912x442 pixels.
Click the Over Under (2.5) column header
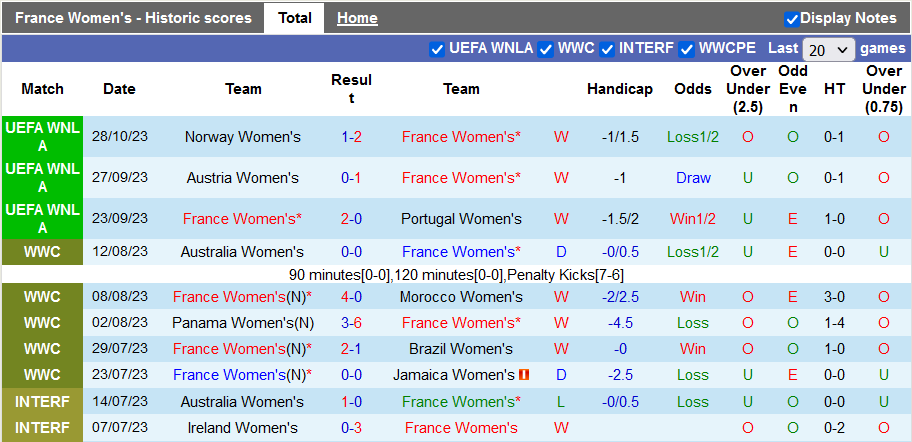coord(748,89)
